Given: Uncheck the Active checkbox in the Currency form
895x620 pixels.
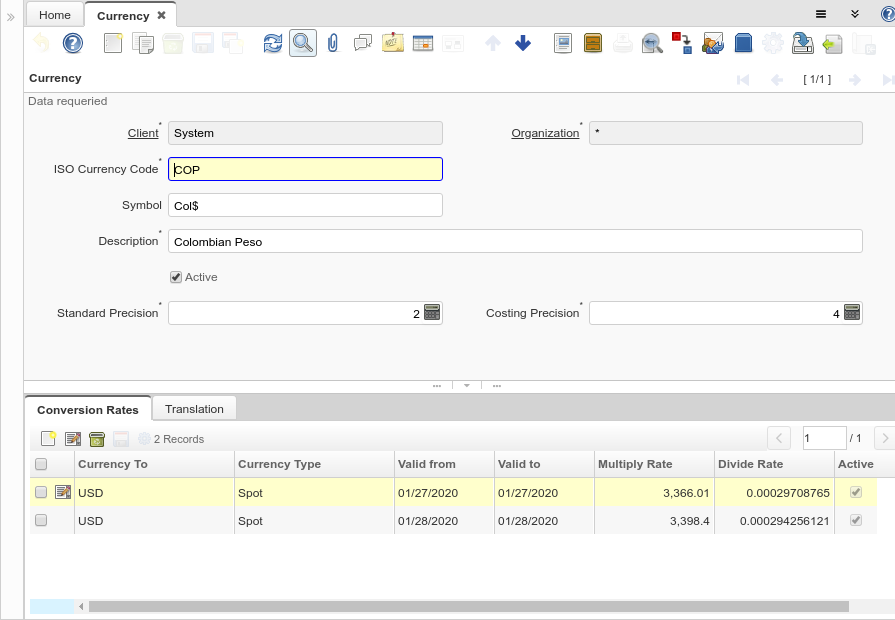Looking at the screenshot, I should [x=176, y=277].
